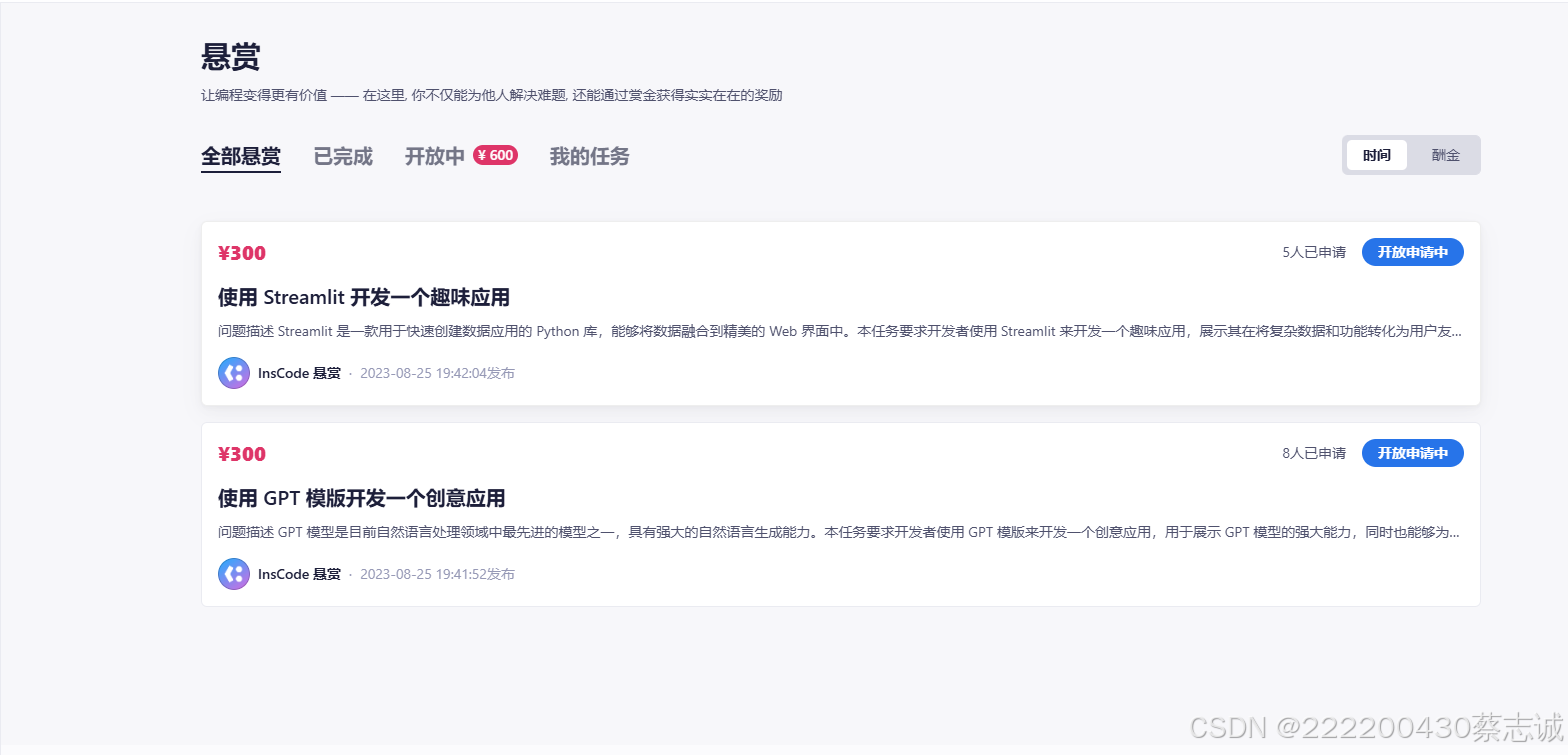Screen dimensions: 1568x755
Task: Click 开放申请中 button on the Streamlit bounty
Action: point(1413,252)
